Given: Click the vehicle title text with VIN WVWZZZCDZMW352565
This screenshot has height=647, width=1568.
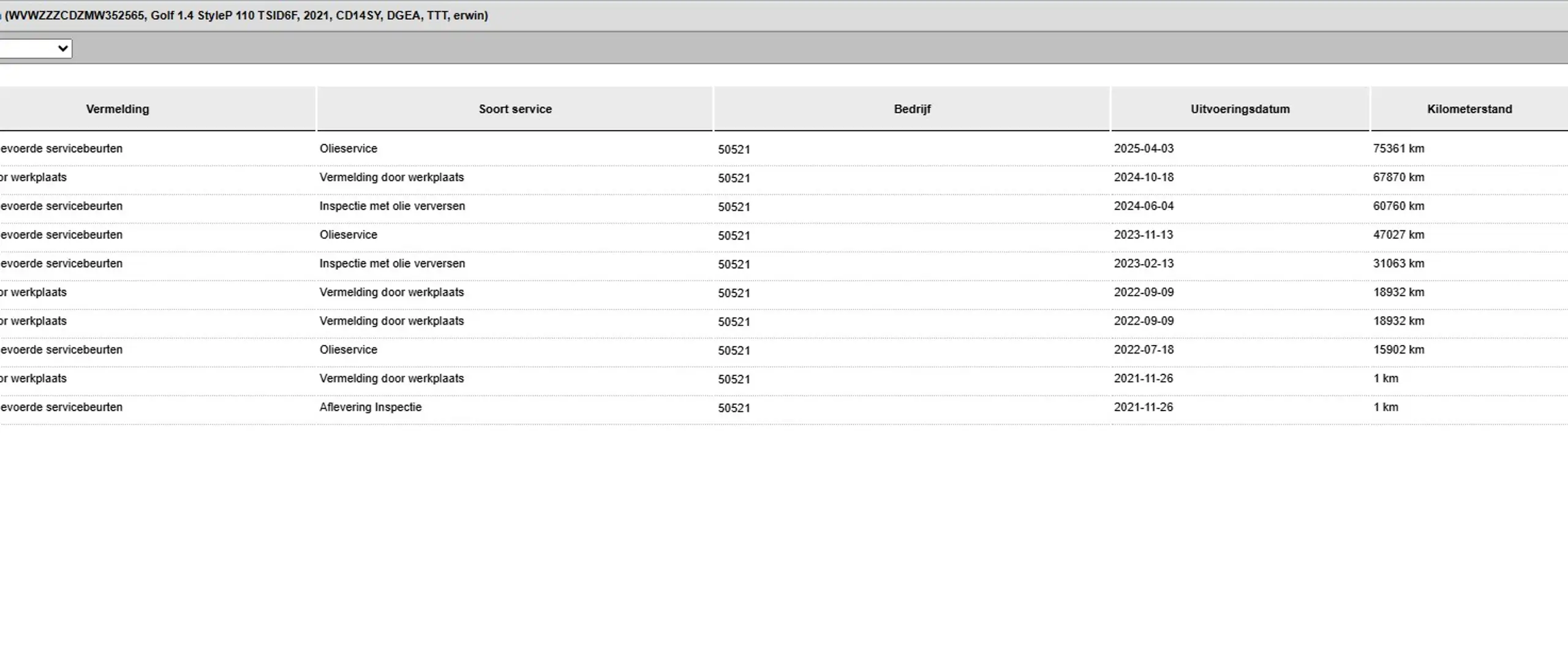Looking at the screenshot, I should pos(245,15).
